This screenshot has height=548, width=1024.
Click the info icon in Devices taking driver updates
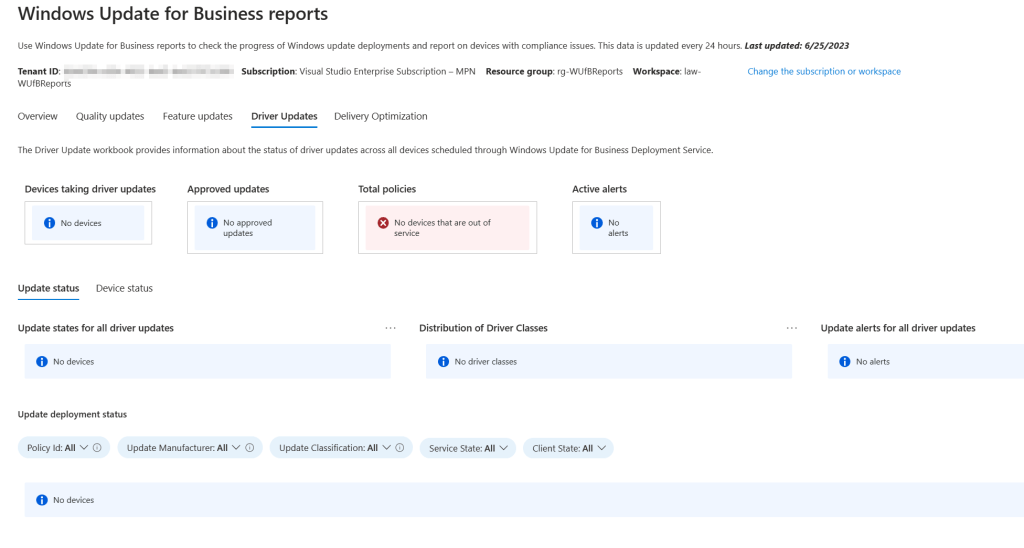point(48,223)
